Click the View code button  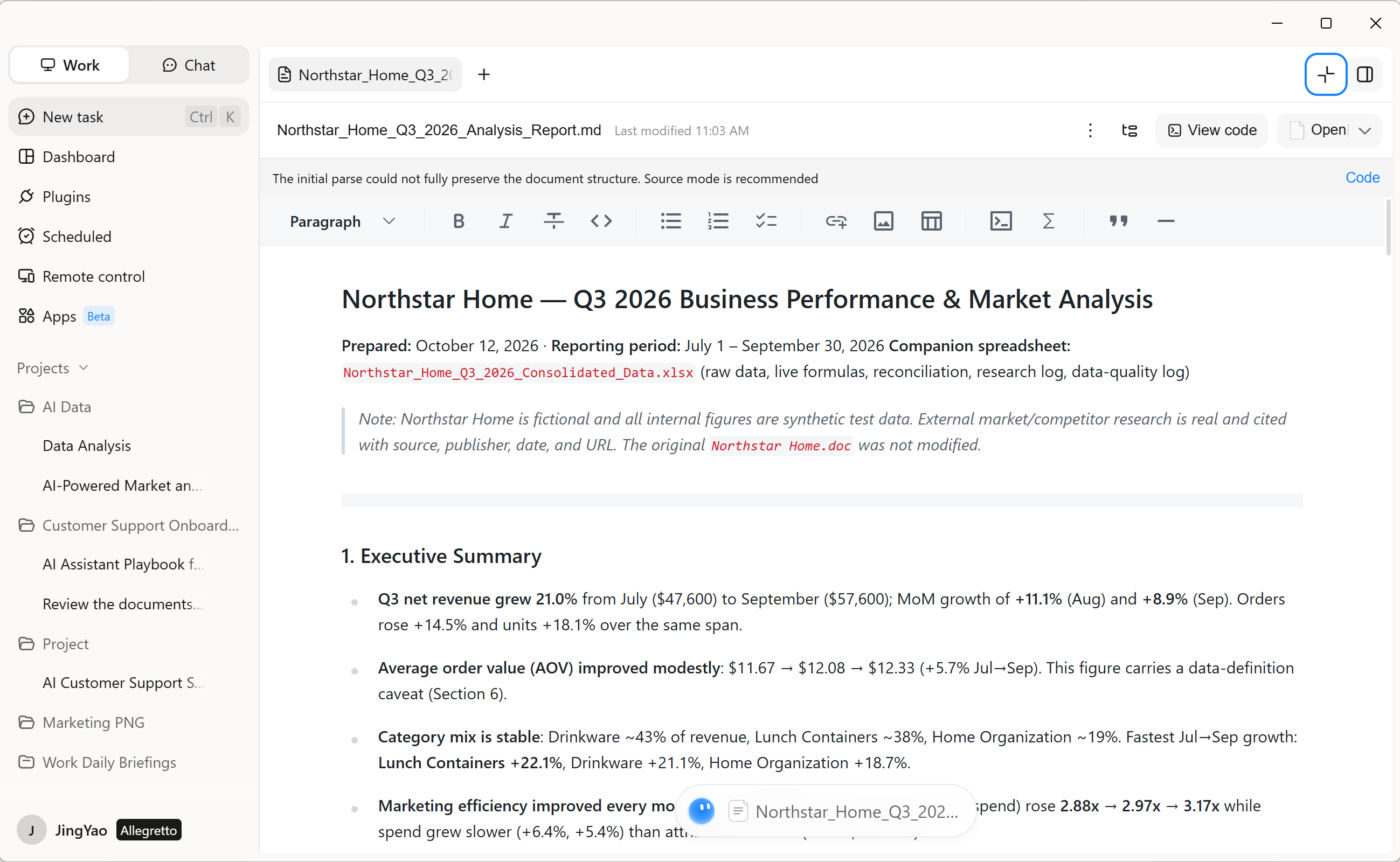point(1211,130)
